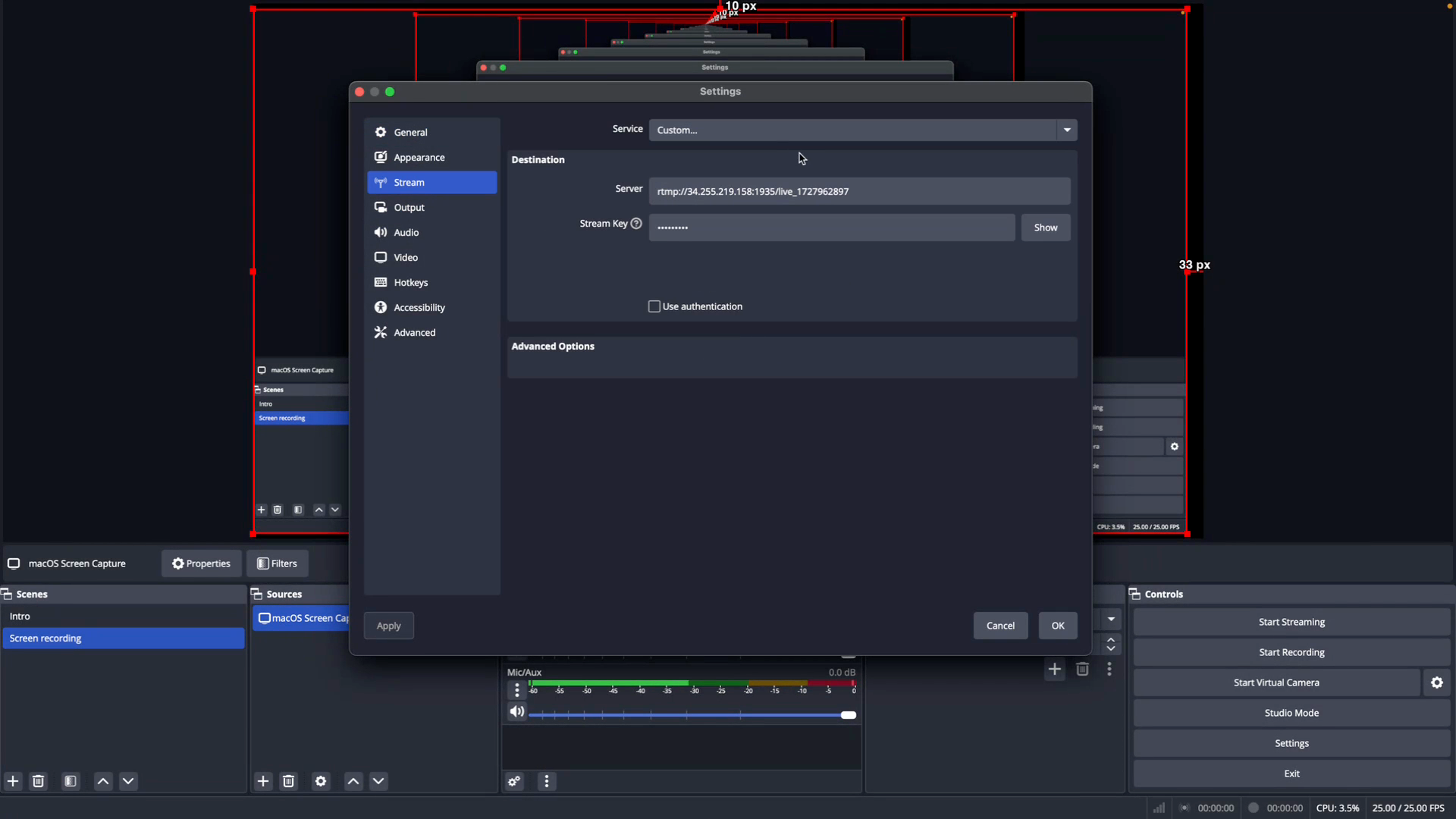Show the hidden stream key
The width and height of the screenshot is (1456, 819).
coord(1045,228)
